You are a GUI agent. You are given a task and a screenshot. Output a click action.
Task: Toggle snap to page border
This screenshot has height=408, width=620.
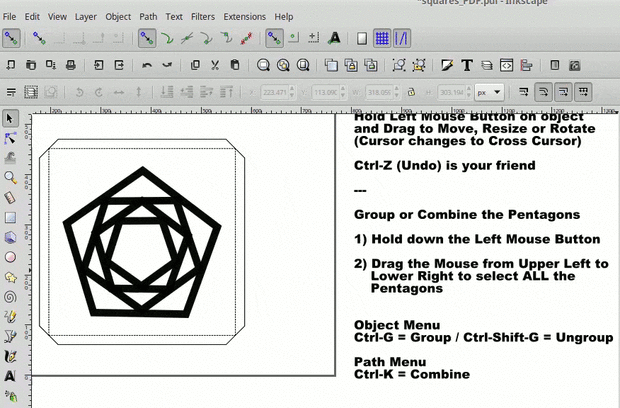pos(362,38)
